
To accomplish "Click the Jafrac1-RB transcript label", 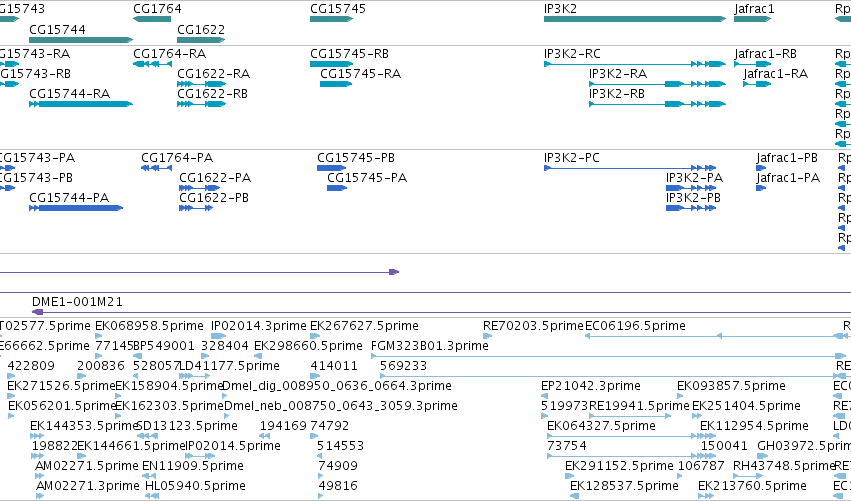I will coord(765,54).
